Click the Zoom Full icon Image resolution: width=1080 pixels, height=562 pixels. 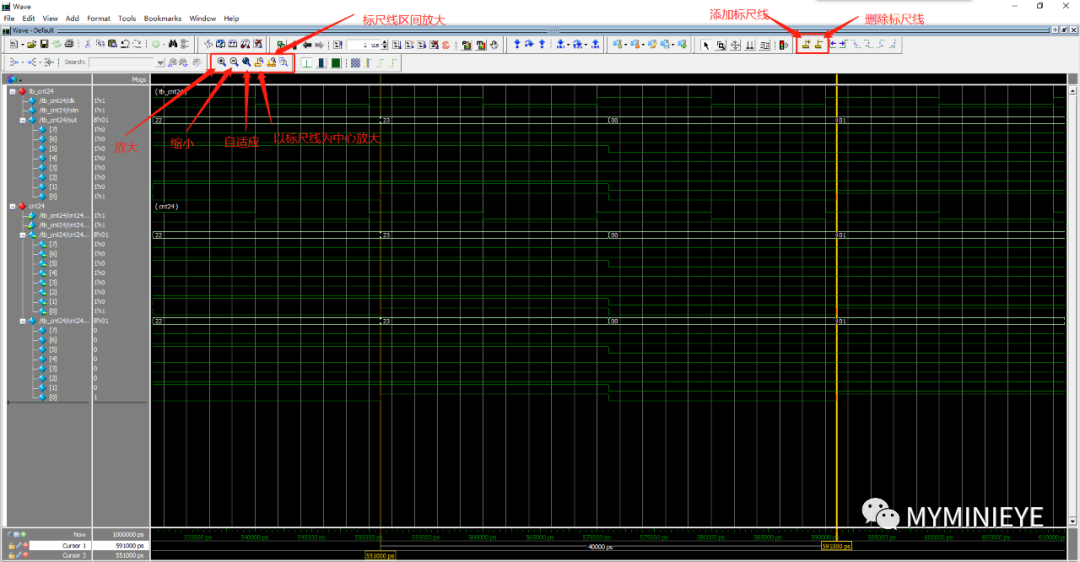[246, 62]
